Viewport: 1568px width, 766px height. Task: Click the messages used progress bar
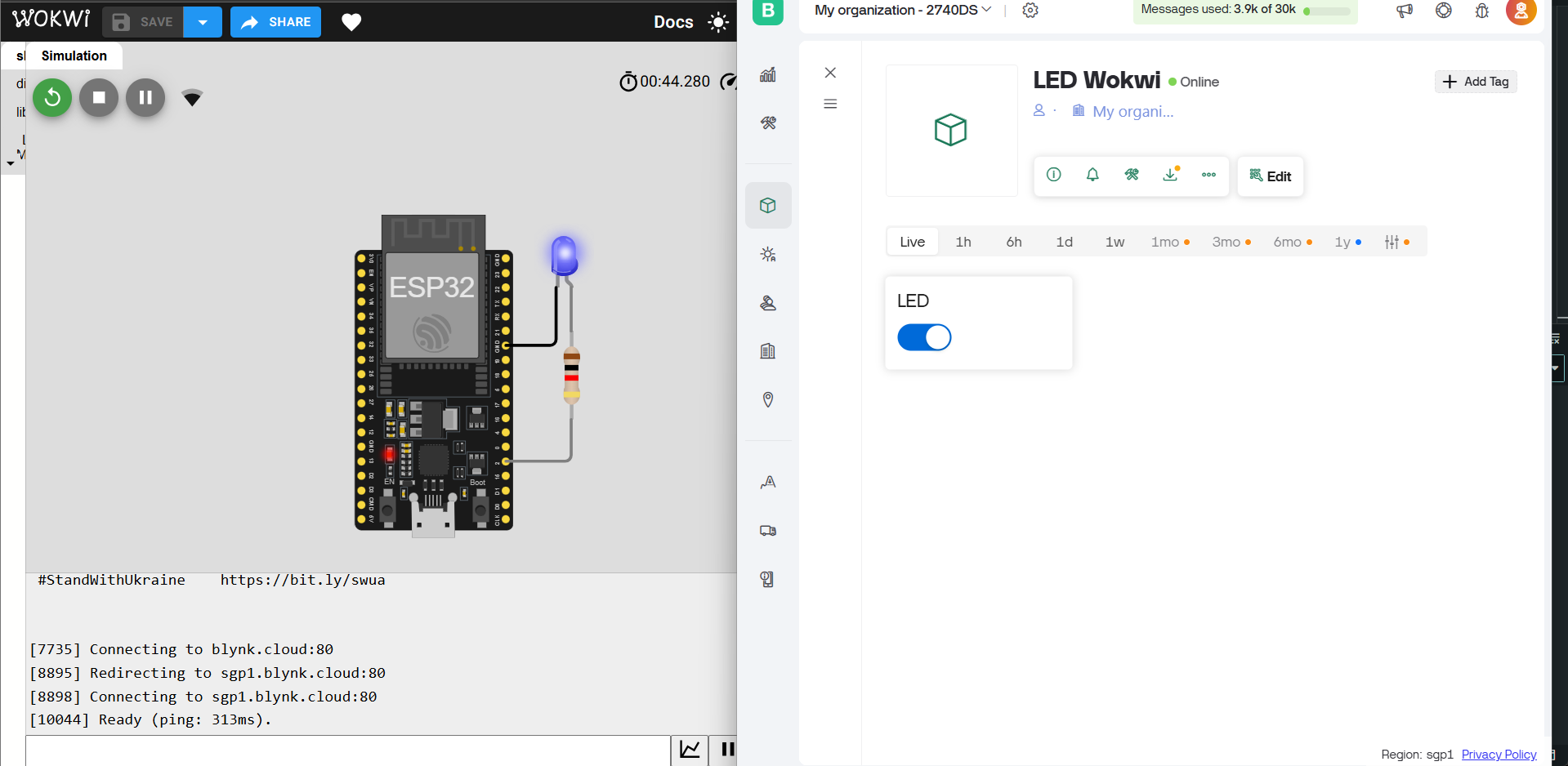pyautogui.click(x=1327, y=11)
